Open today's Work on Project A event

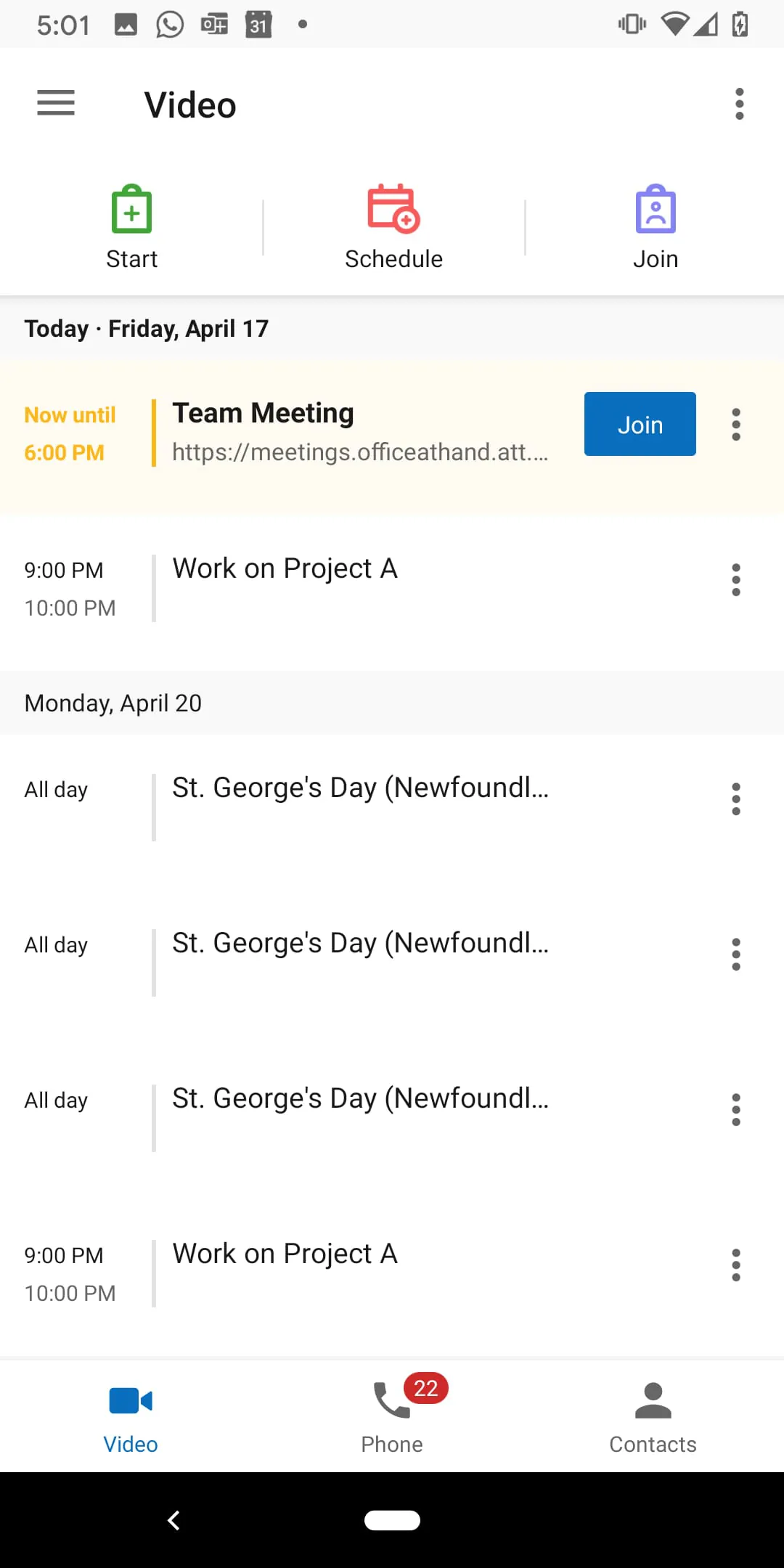pos(285,569)
